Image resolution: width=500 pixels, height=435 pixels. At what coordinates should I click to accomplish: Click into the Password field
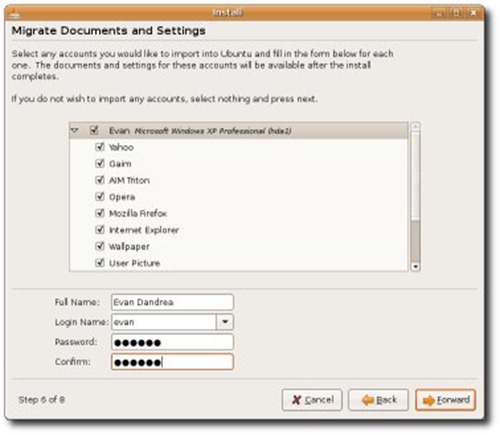pos(172,342)
